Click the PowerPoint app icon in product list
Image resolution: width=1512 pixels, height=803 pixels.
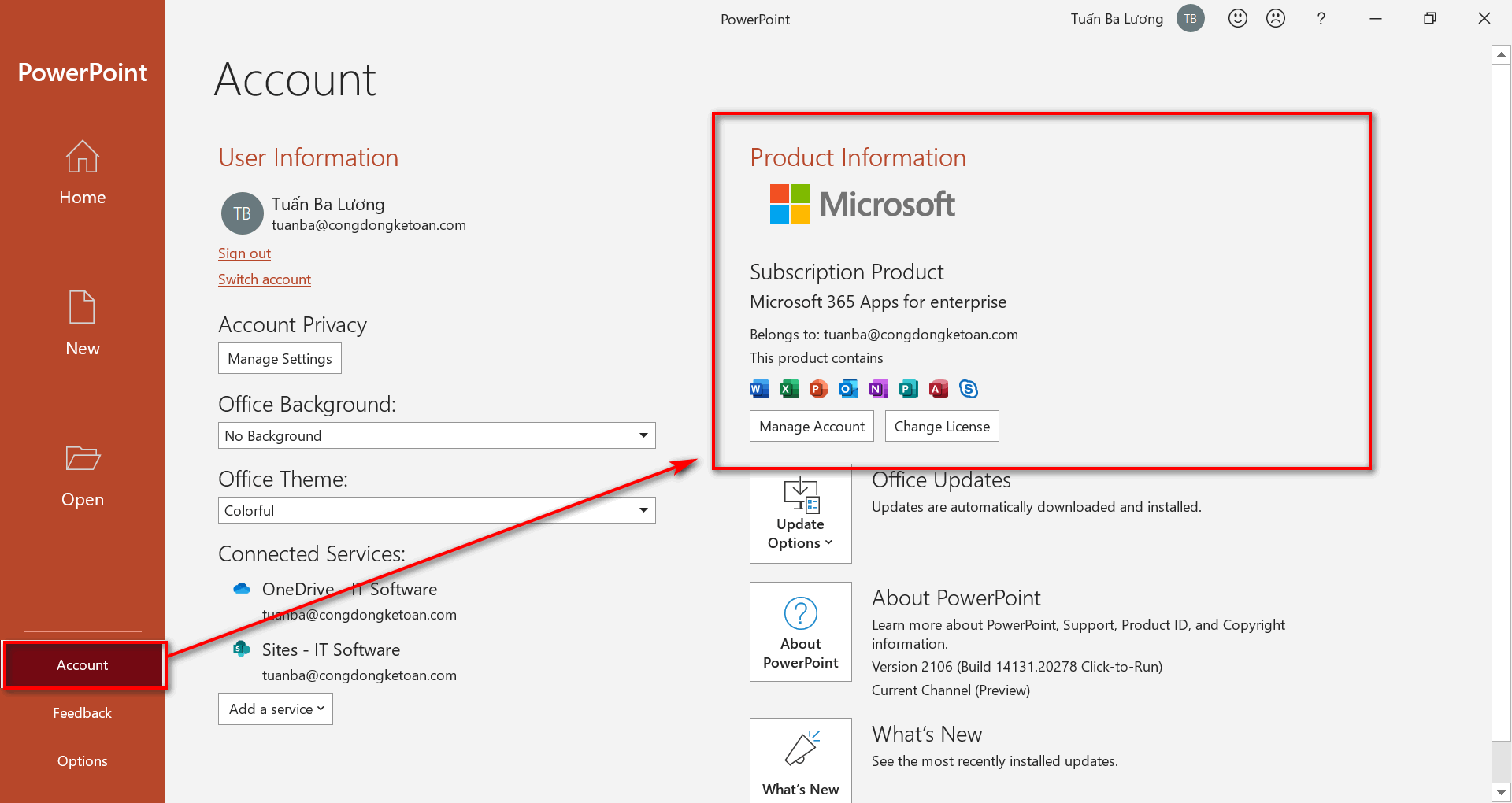click(x=818, y=389)
